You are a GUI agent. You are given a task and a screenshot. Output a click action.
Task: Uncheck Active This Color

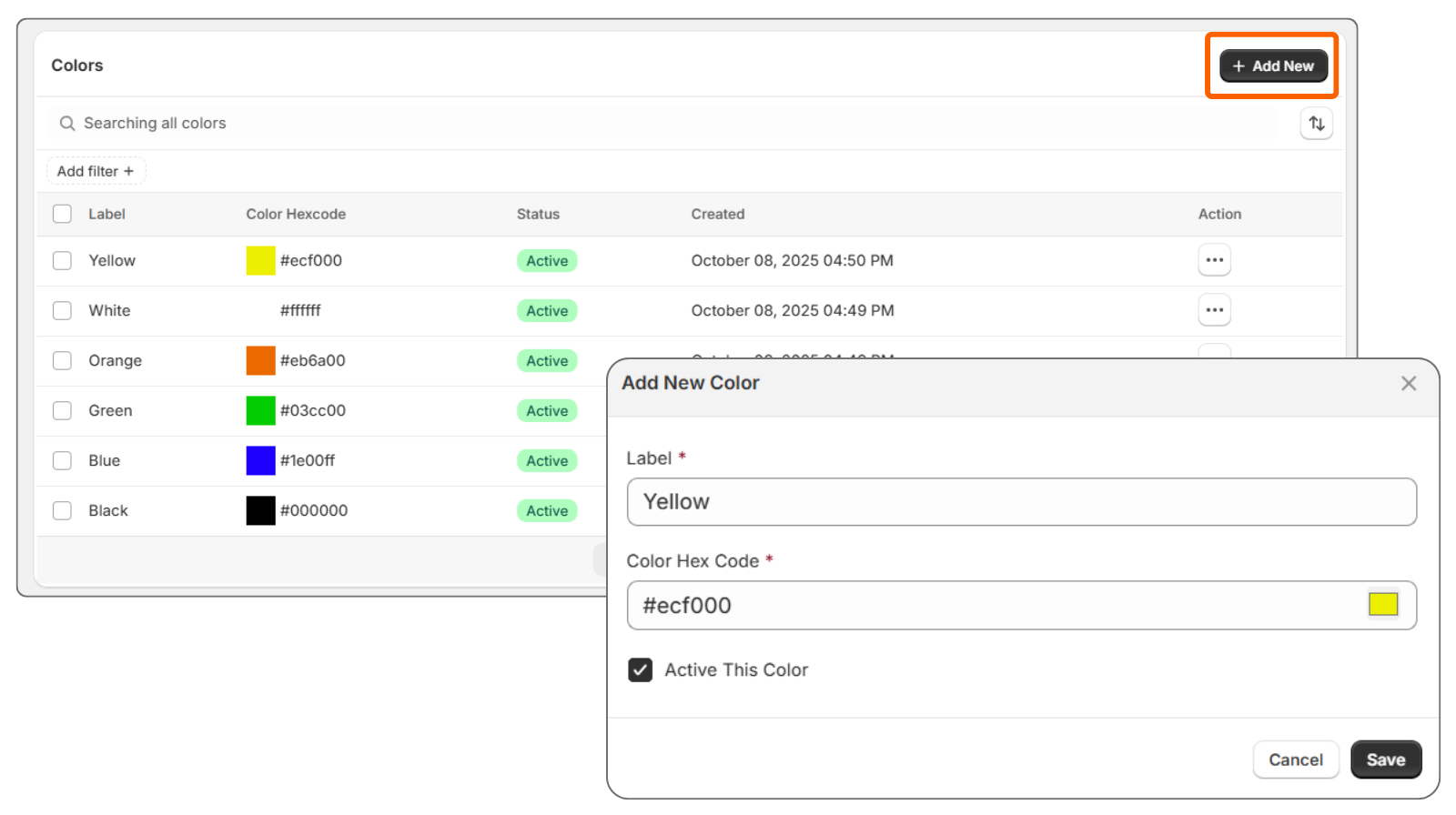641,670
